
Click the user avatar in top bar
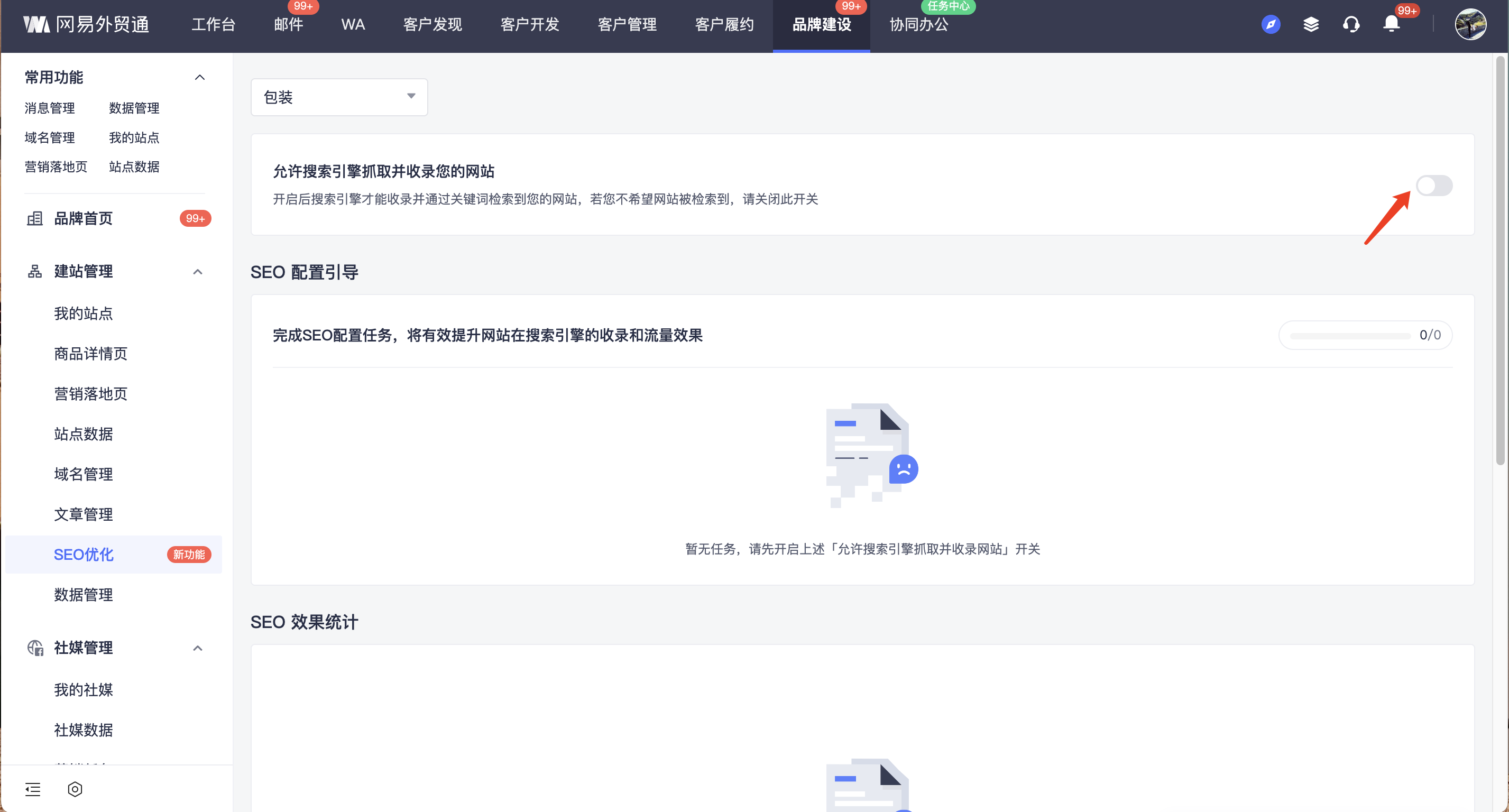[x=1470, y=25]
